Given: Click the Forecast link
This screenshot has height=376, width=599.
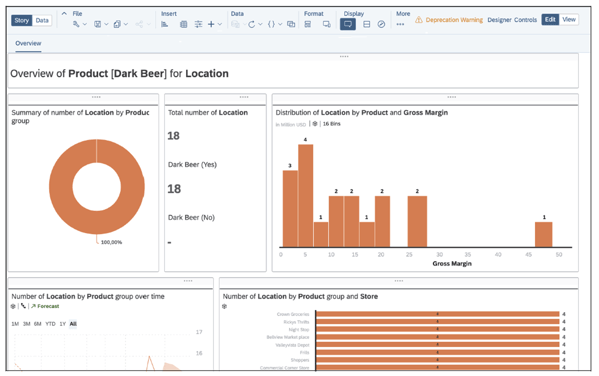Looking at the screenshot, I should 48,306.
